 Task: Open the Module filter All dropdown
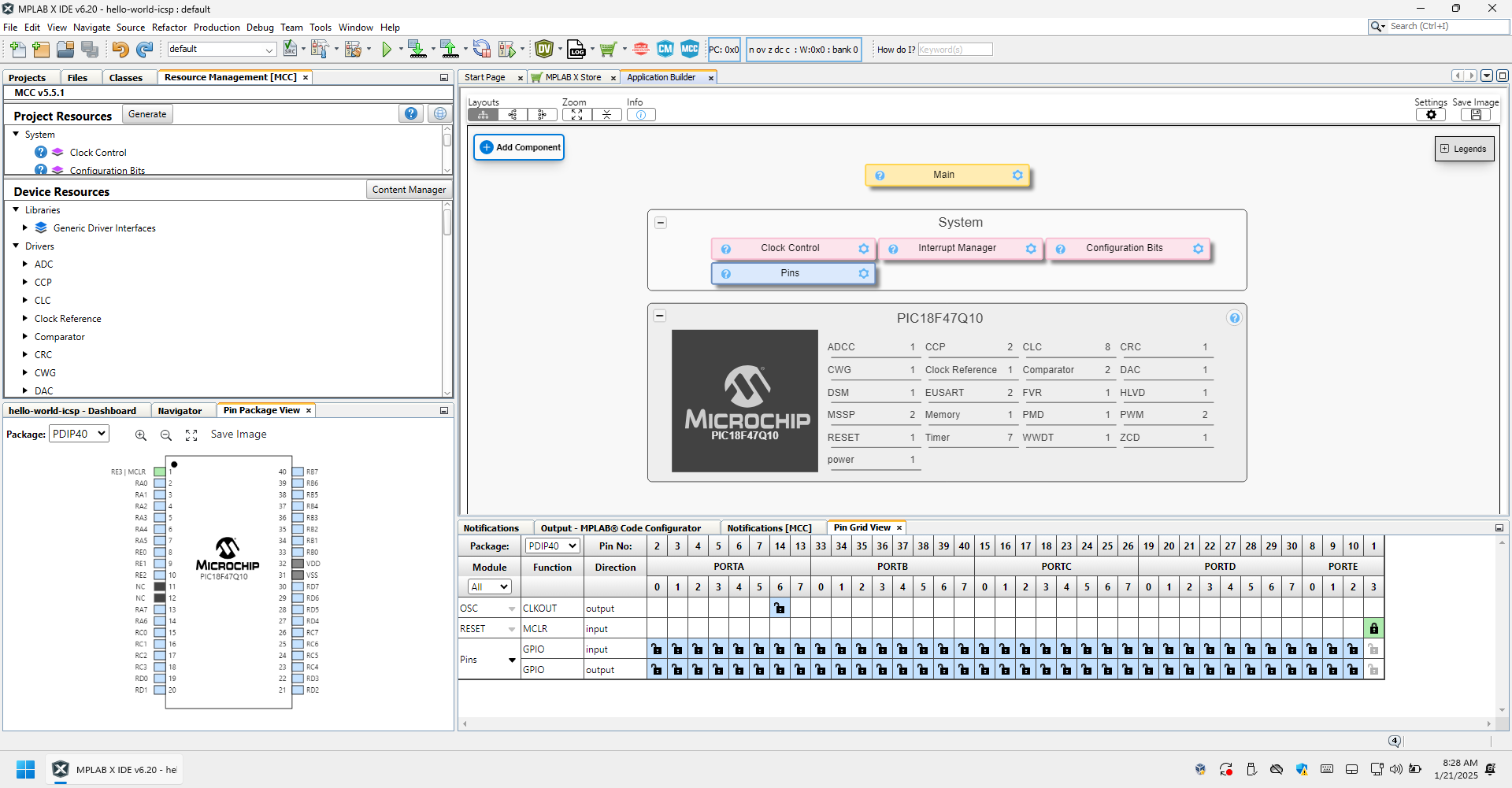[x=489, y=587]
